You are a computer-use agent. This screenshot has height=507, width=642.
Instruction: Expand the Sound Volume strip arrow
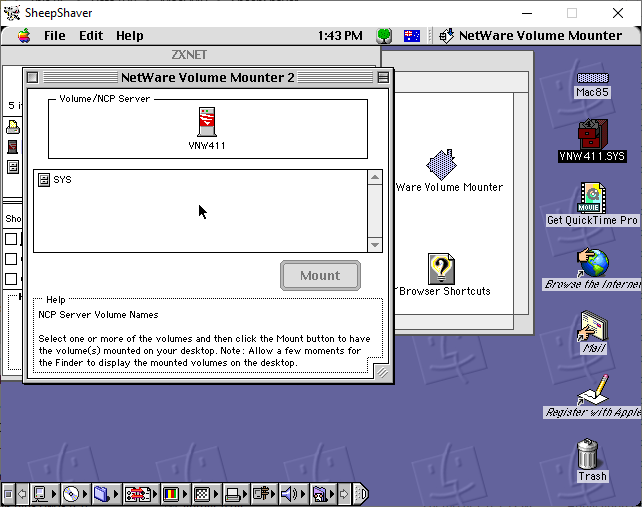point(303,494)
